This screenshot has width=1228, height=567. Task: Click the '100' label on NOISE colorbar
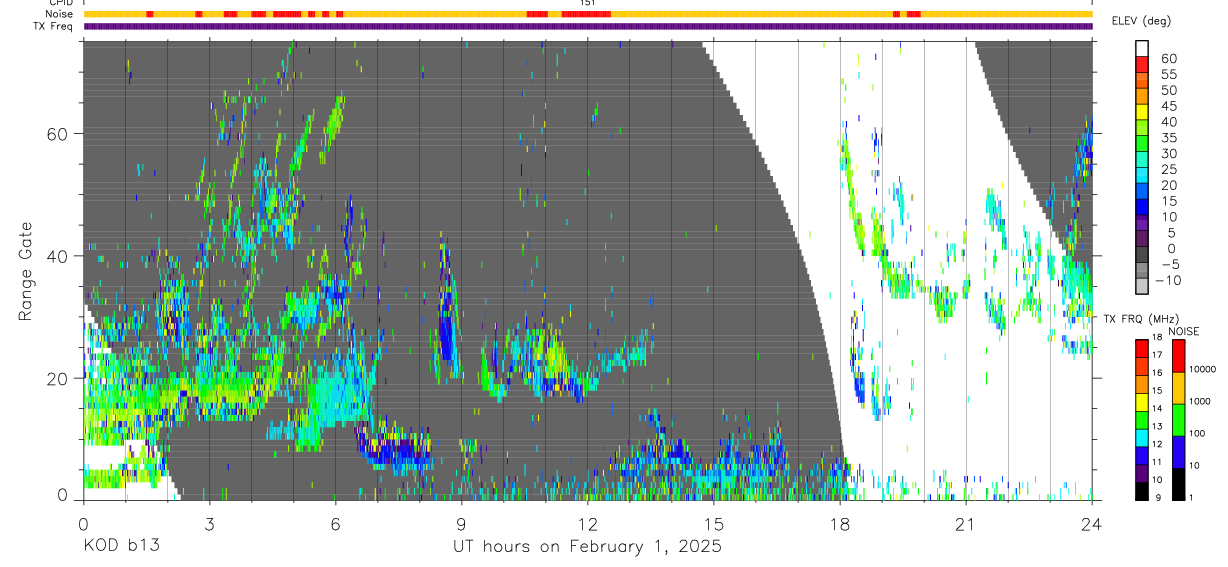[x=1198, y=434]
